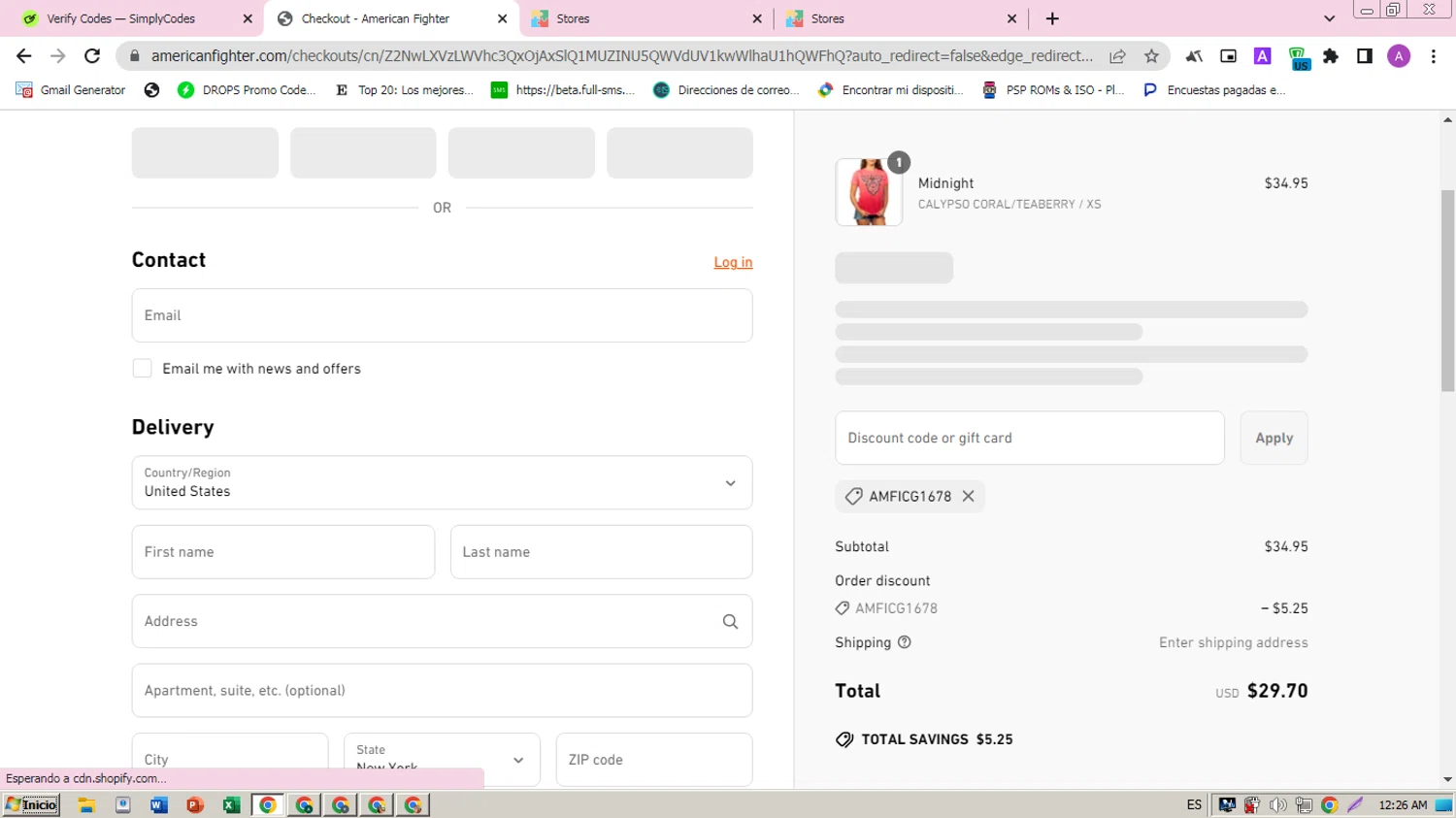Click the address search magnifier icon

pos(730,621)
